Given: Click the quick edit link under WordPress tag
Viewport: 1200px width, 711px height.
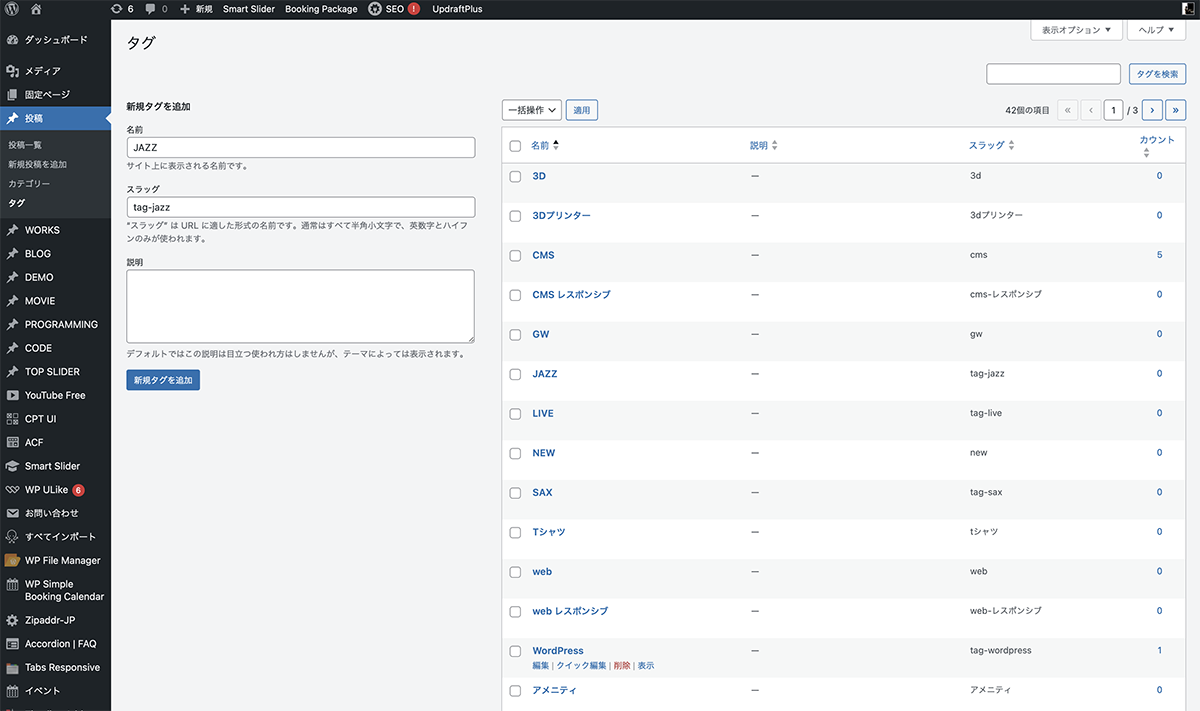Looking at the screenshot, I should [x=581, y=666].
